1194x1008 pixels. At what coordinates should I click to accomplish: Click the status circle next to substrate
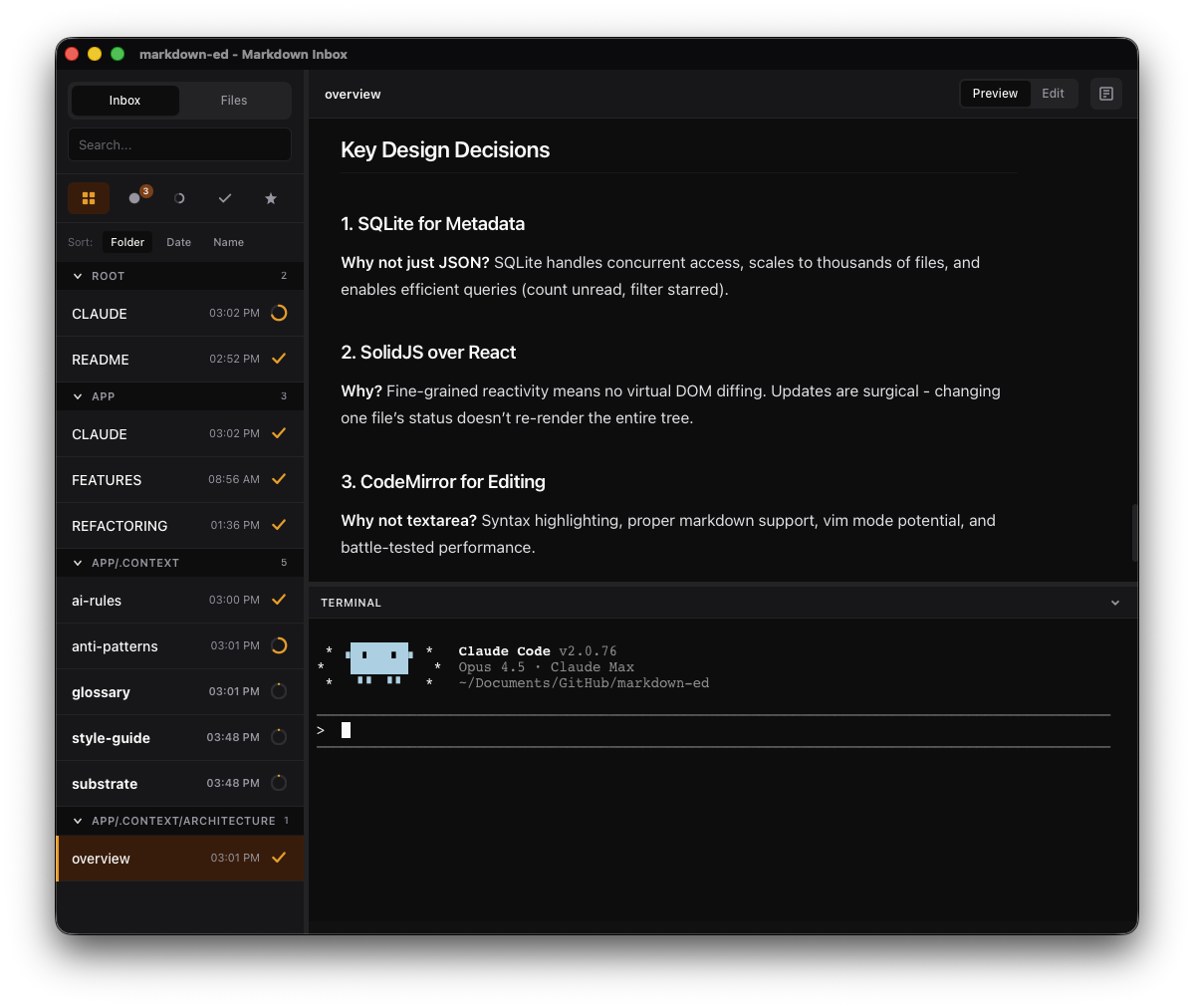pyautogui.click(x=278, y=783)
